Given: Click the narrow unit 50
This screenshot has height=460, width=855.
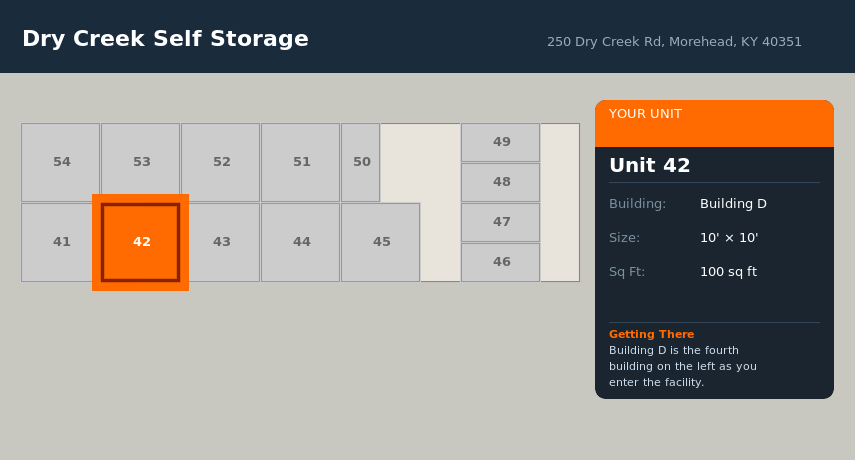Looking at the screenshot, I should [x=361, y=162].
